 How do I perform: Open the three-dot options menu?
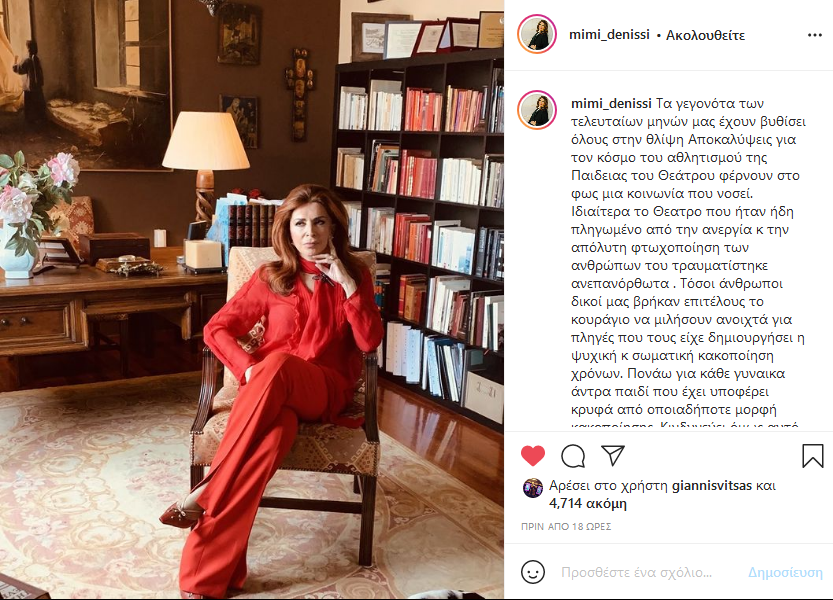pos(814,35)
